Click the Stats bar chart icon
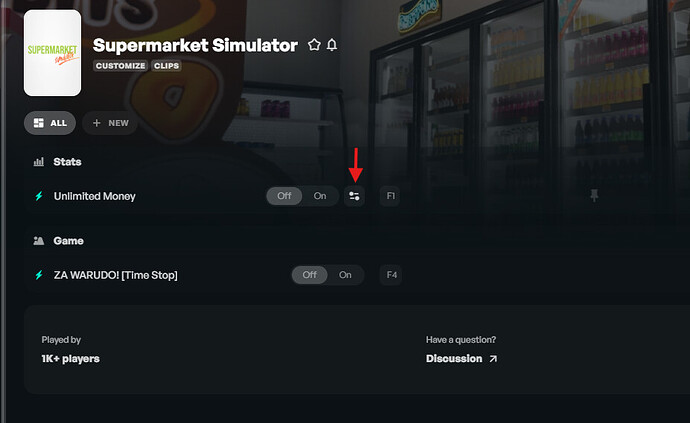 pos(39,162)
